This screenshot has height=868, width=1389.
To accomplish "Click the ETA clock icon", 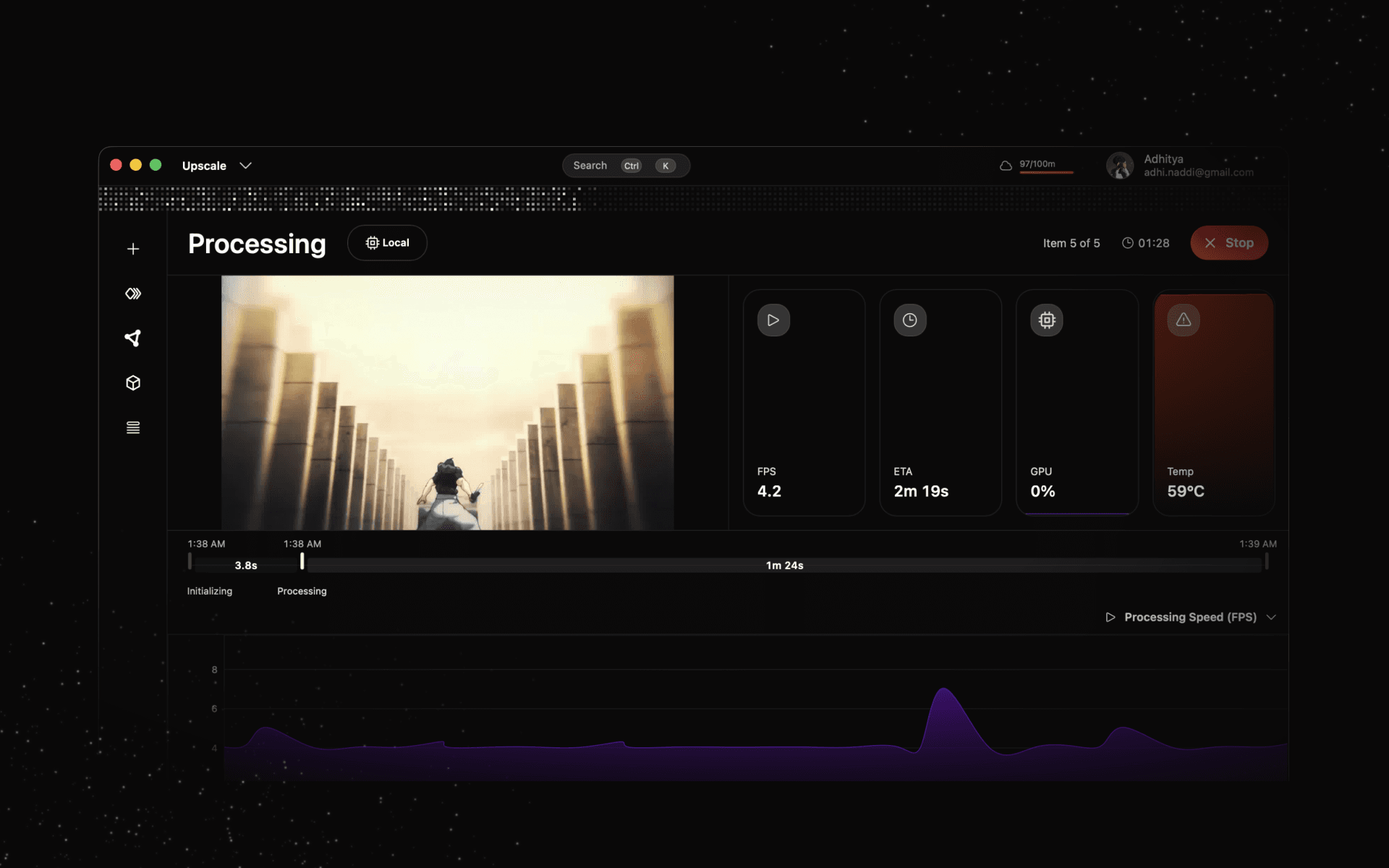I will click(x=909, y=320).
